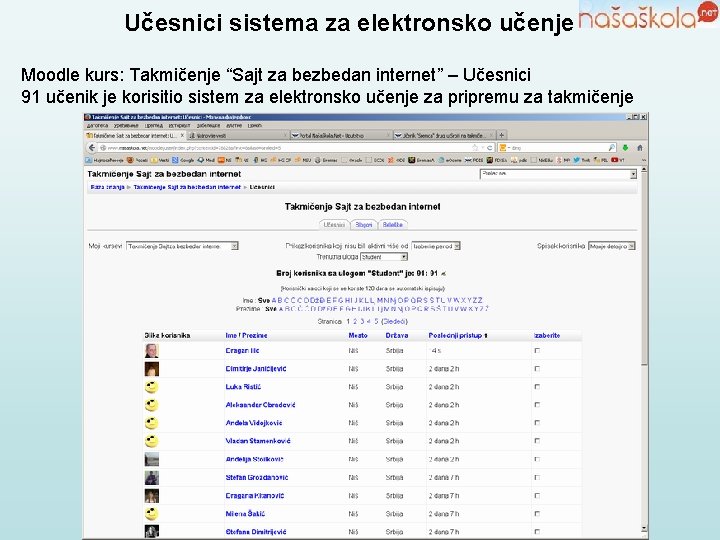Go back with the browser back arrow
The height and width of the screenshot is (540, 720).
pos(92,148)
